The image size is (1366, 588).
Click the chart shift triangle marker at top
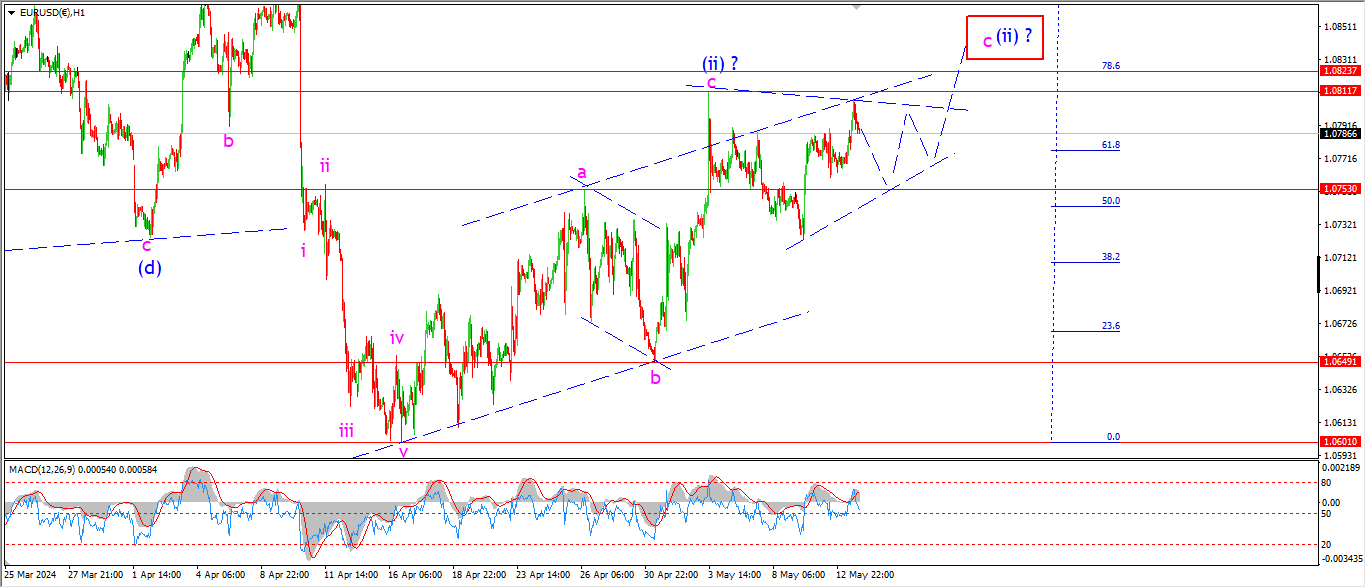point(856,6)
